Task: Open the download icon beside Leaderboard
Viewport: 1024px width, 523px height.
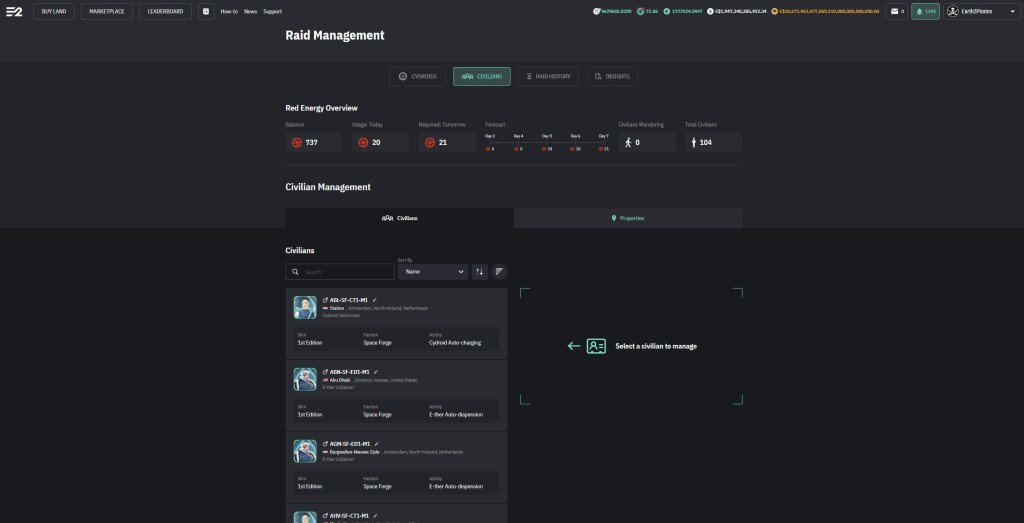Action: click(x=206, y=11)
